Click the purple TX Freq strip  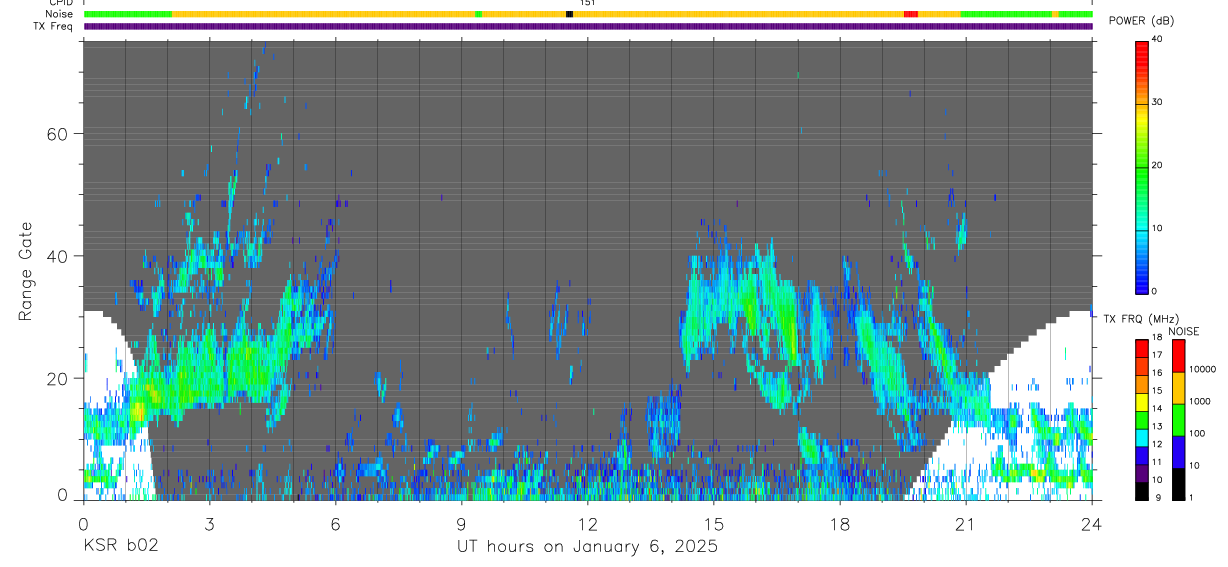coord(588,26)
